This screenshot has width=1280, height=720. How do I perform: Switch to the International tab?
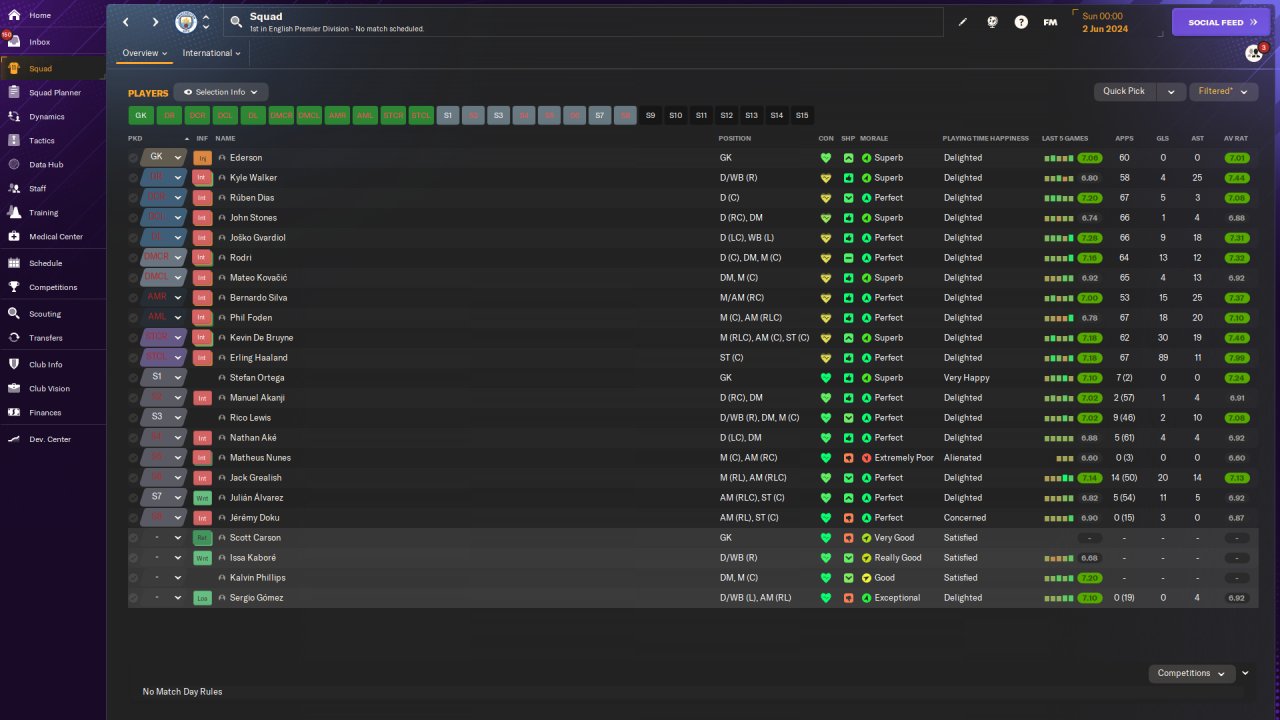(x=212, y=53)
